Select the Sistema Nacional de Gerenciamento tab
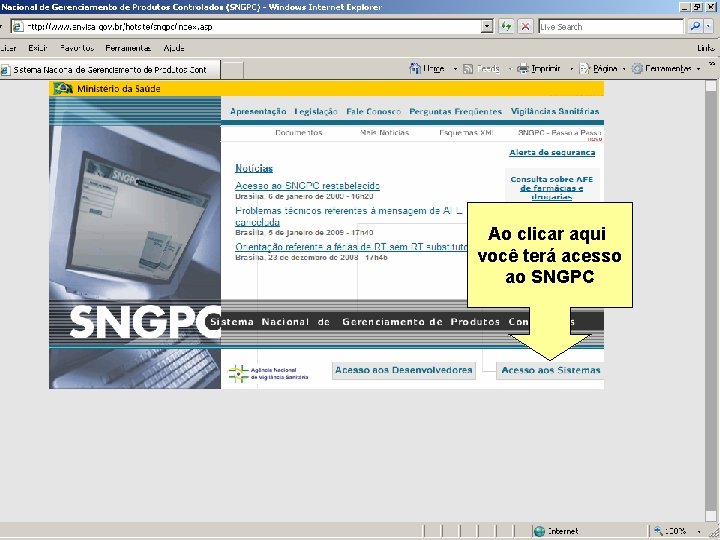The height and width of the screenshot is (540, 720). (110, 70)
